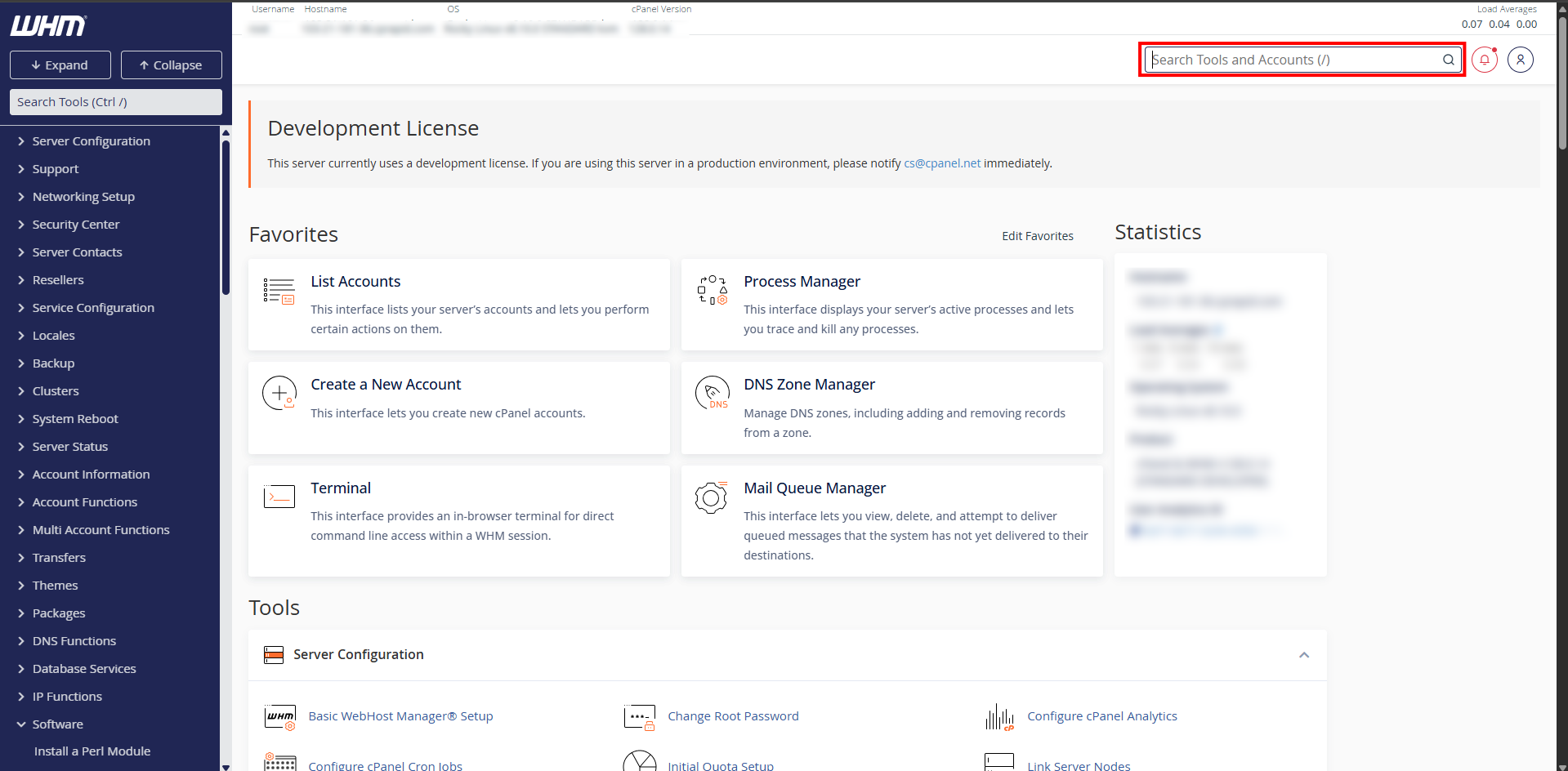Open System Reboot in the sidebar
Image resolution: width=1568 pixels, height=771 pixels.
coord(75,419)
